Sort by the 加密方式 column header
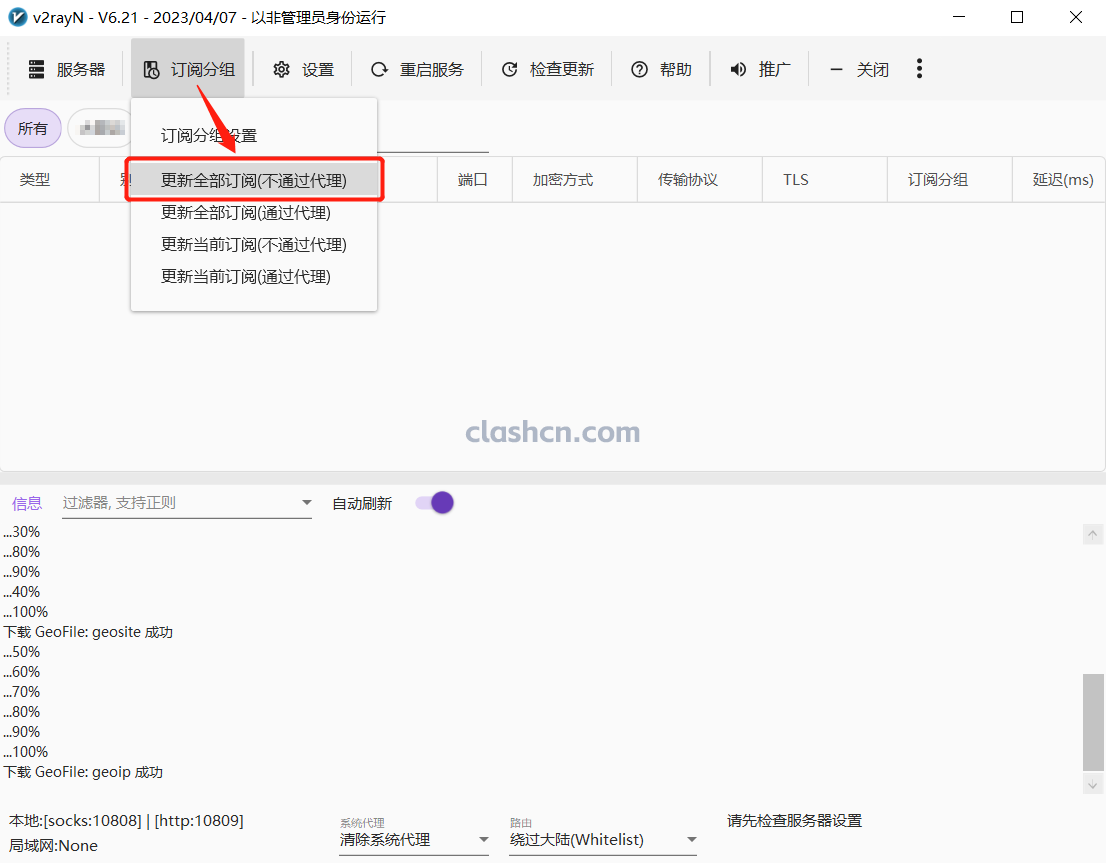Viewport: 1106px width, 863px height. point(575,180)
